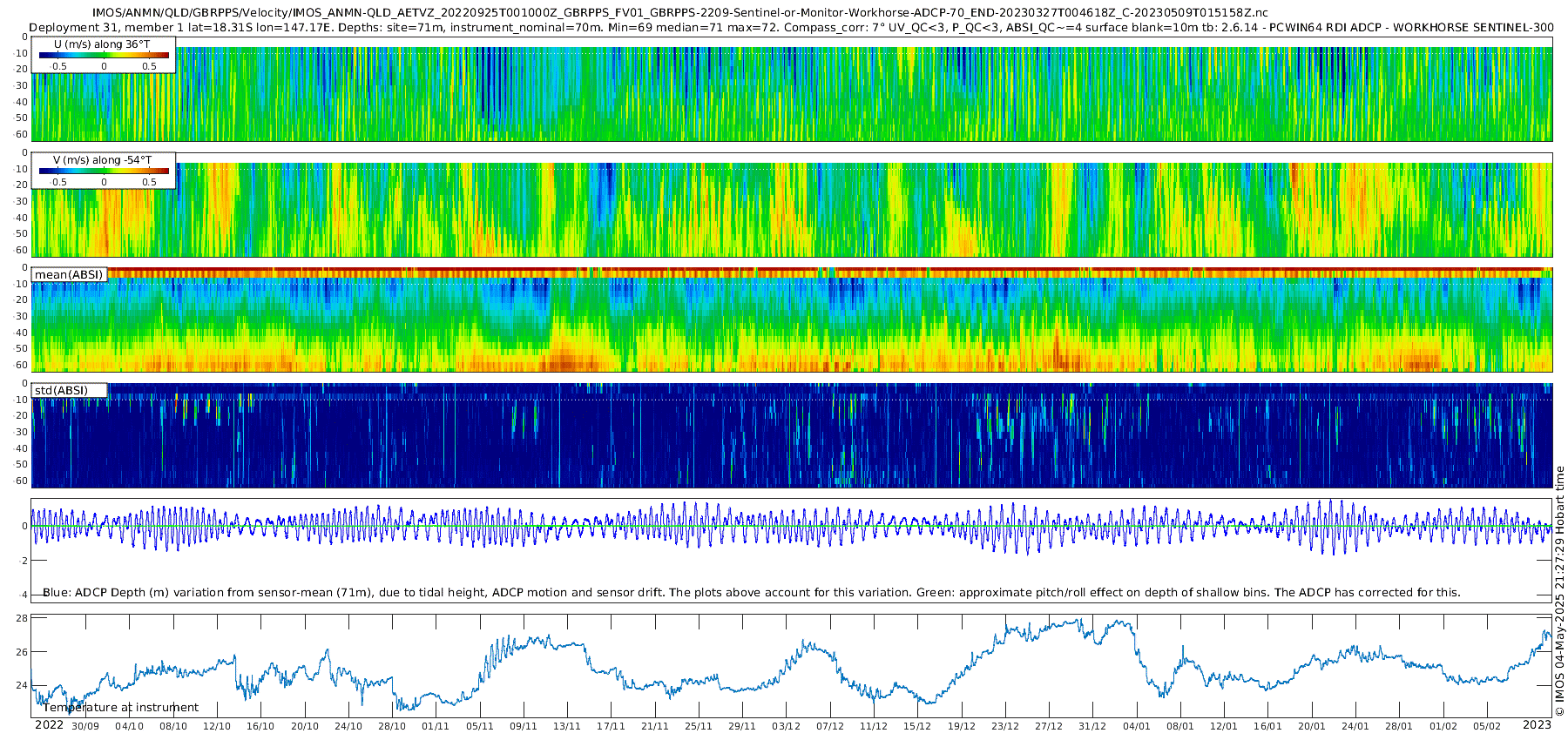Click the U velocity colorbar legend

pyautogui.click(x=104, y=56)
